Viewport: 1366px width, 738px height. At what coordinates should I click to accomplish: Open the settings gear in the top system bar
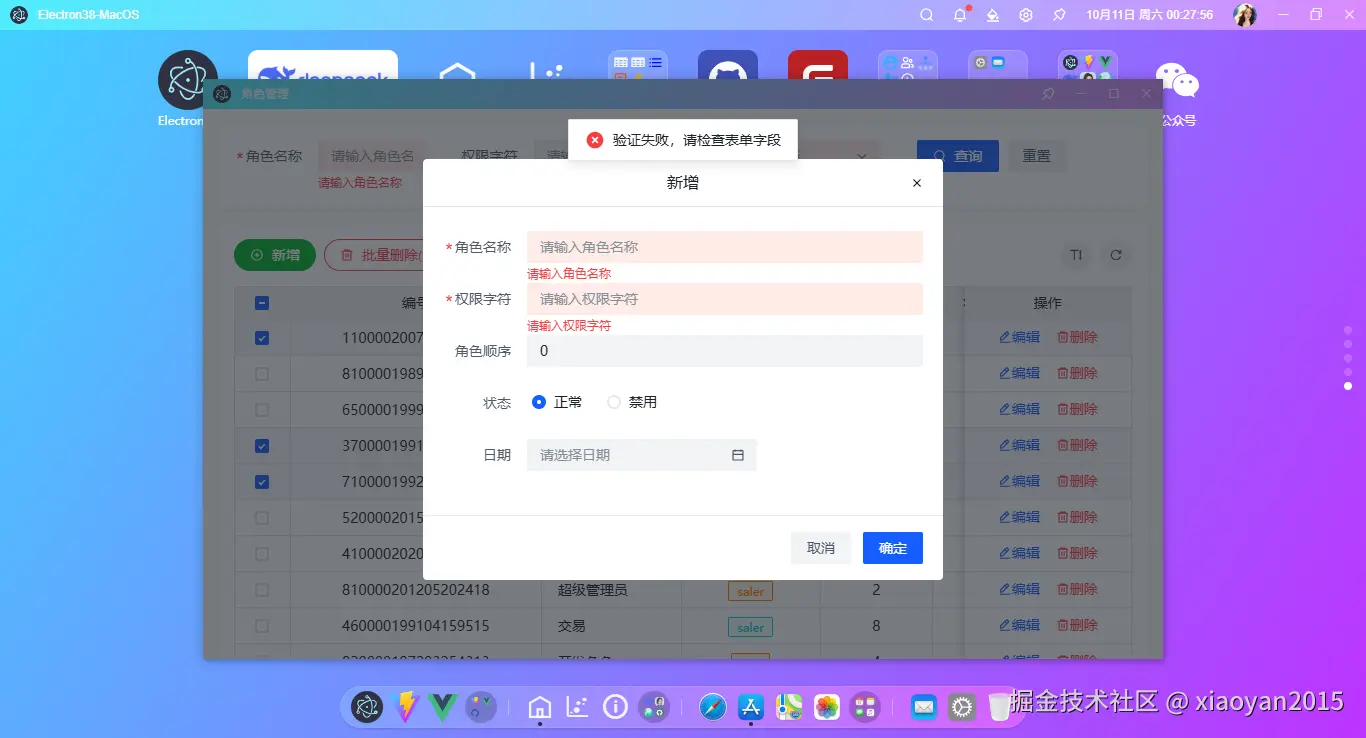tap(1025, 14)
